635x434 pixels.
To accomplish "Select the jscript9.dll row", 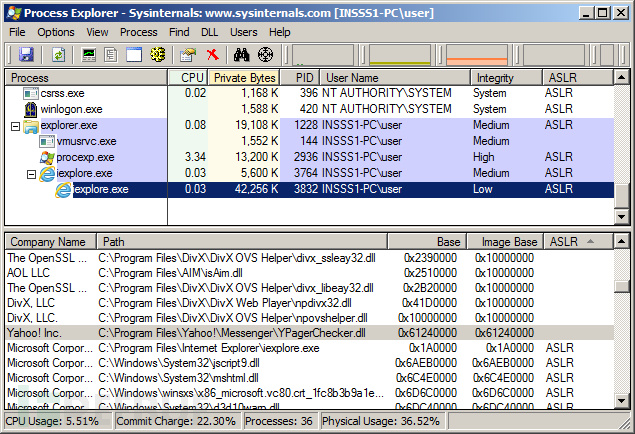I will [309, 363].
